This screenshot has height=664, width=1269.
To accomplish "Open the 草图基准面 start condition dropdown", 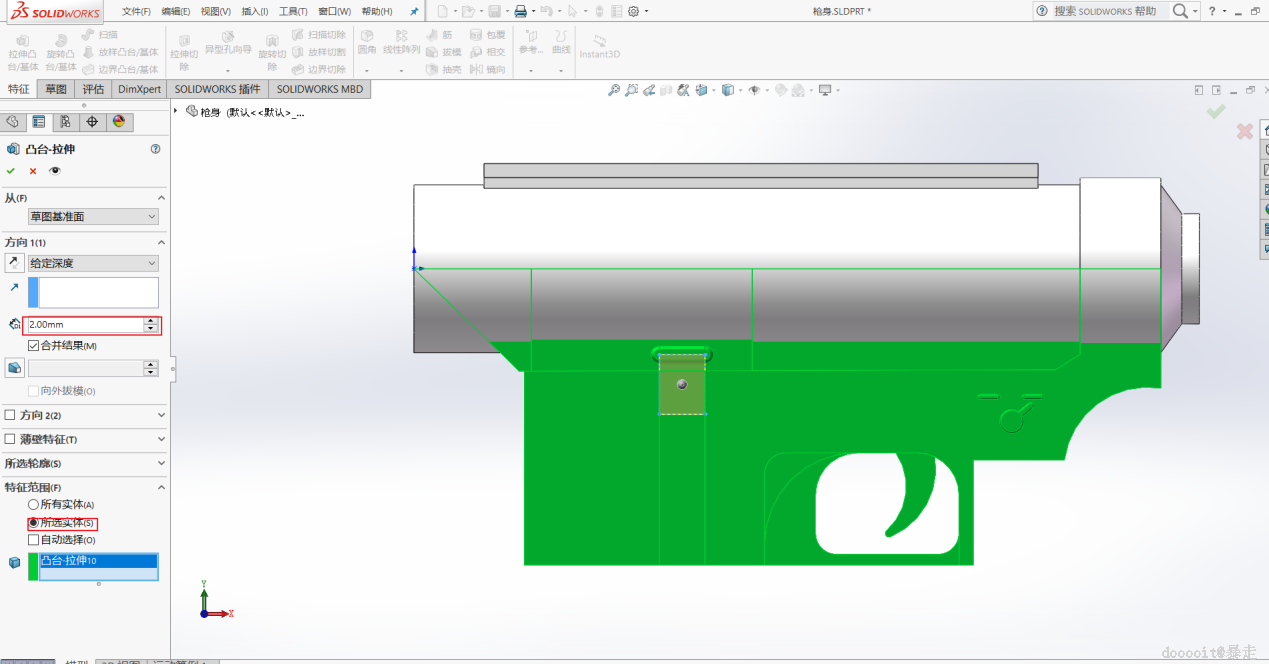I will [93, 217].
